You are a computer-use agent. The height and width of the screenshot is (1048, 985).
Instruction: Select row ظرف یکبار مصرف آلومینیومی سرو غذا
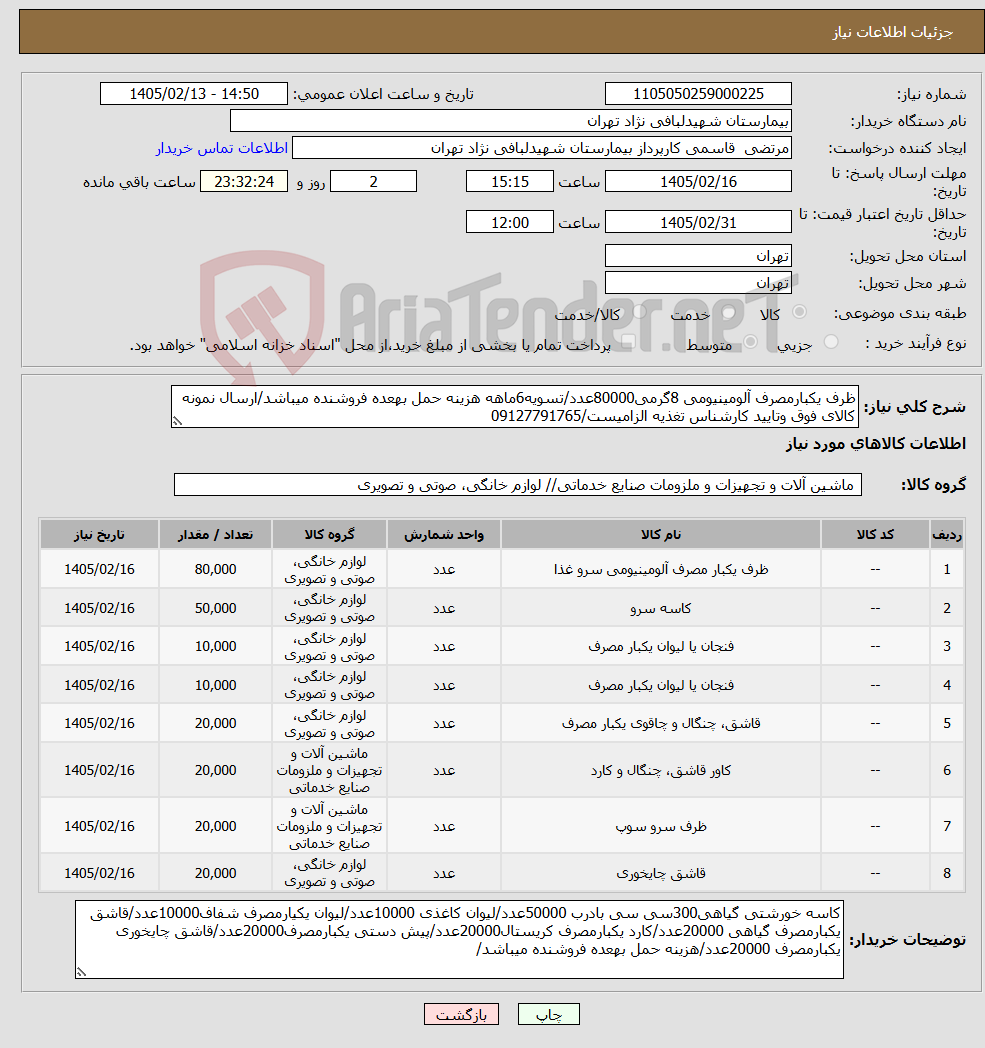tap(502, 569)
